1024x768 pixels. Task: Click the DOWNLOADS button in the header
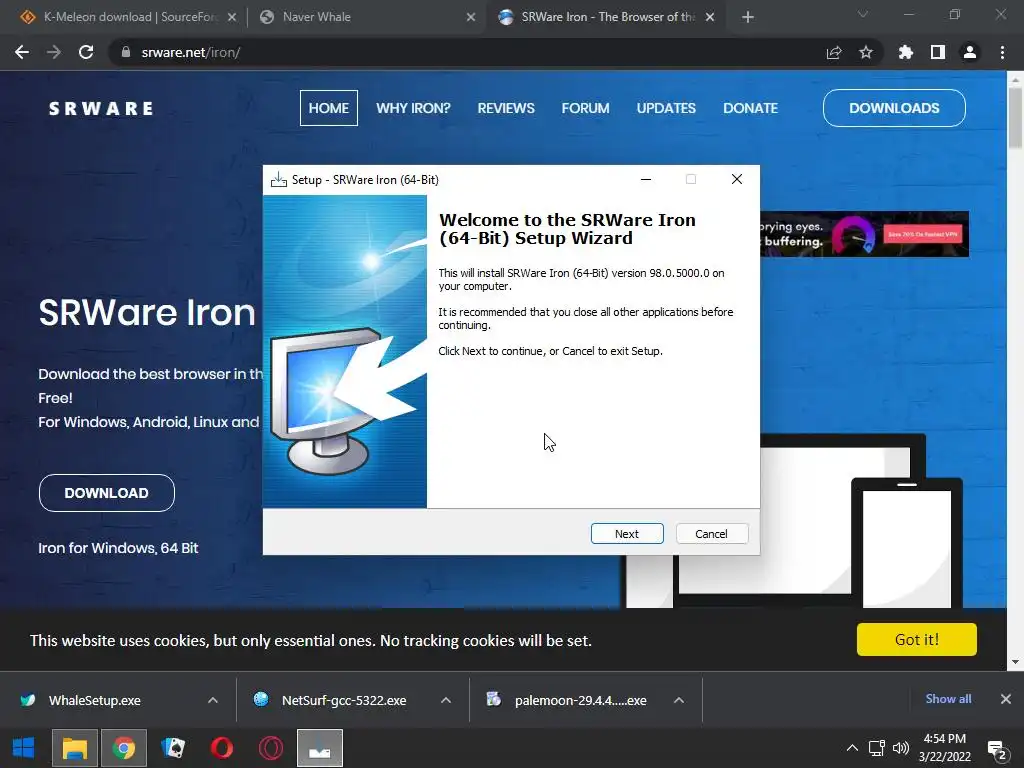pos(894,108)
